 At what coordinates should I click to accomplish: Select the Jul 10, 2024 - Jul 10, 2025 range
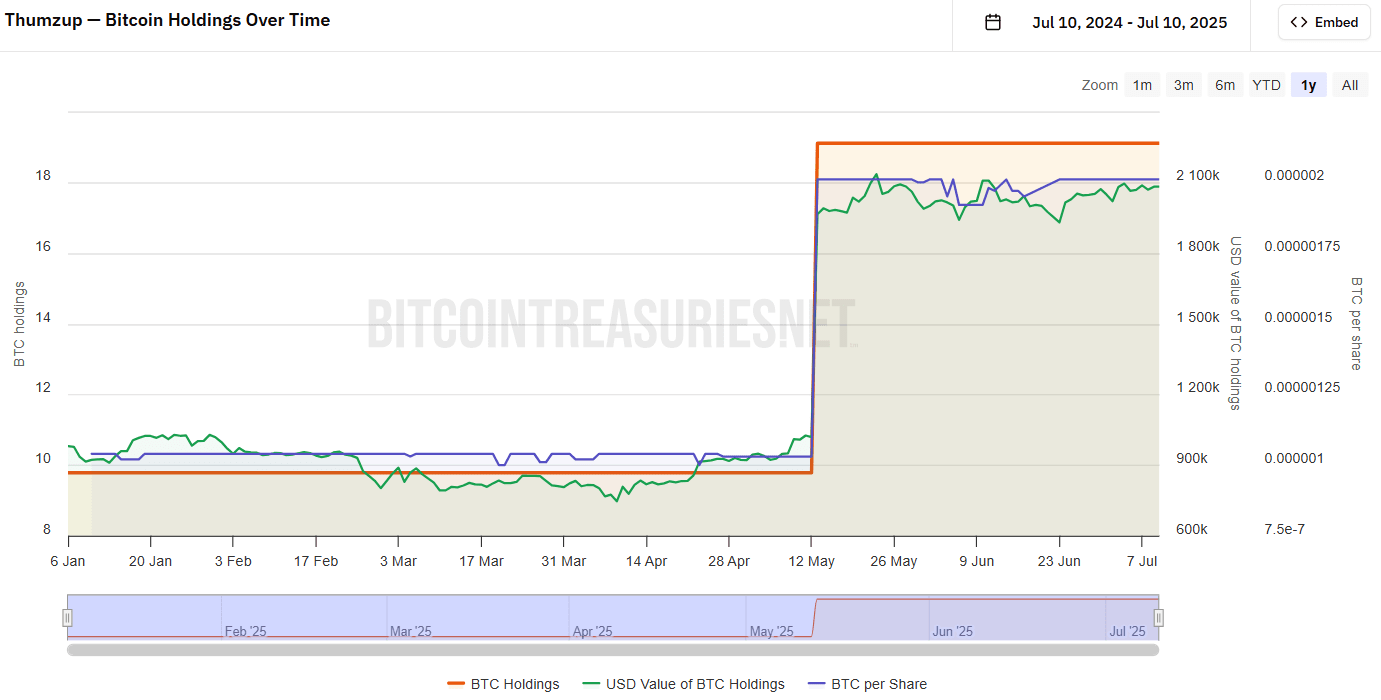coord(1130,22)
